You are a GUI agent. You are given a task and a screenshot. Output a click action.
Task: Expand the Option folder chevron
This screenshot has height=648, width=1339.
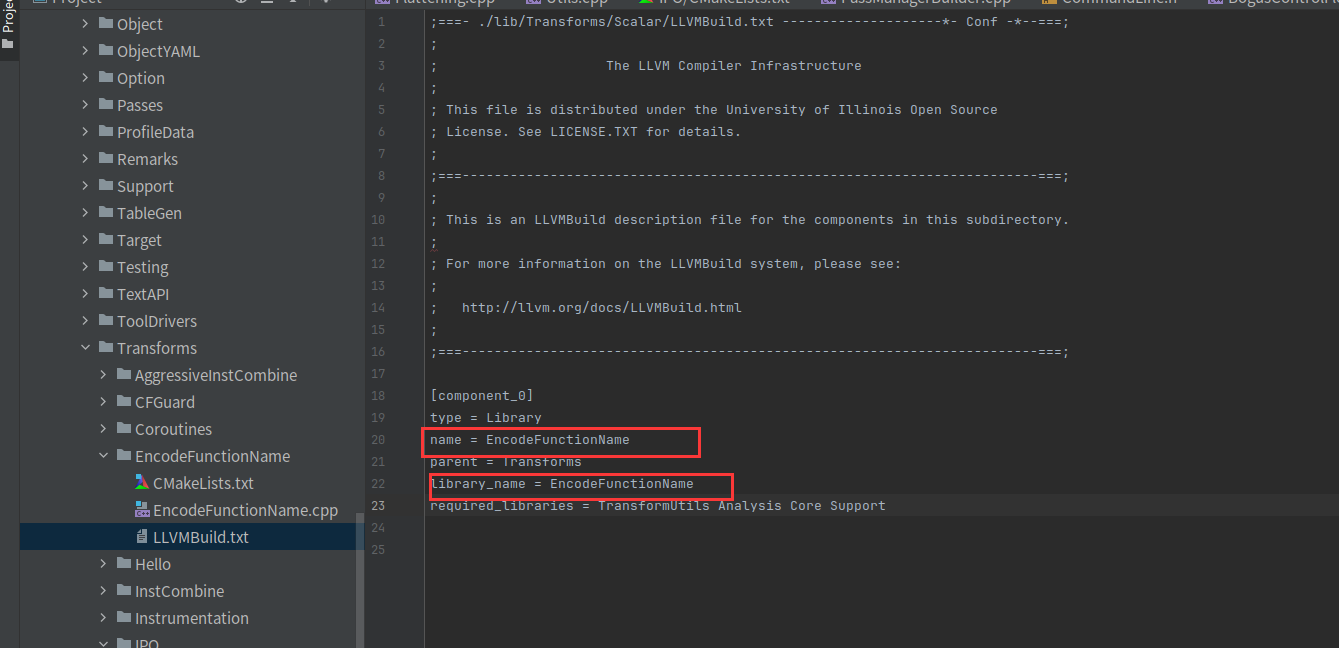tap(85, 78)
